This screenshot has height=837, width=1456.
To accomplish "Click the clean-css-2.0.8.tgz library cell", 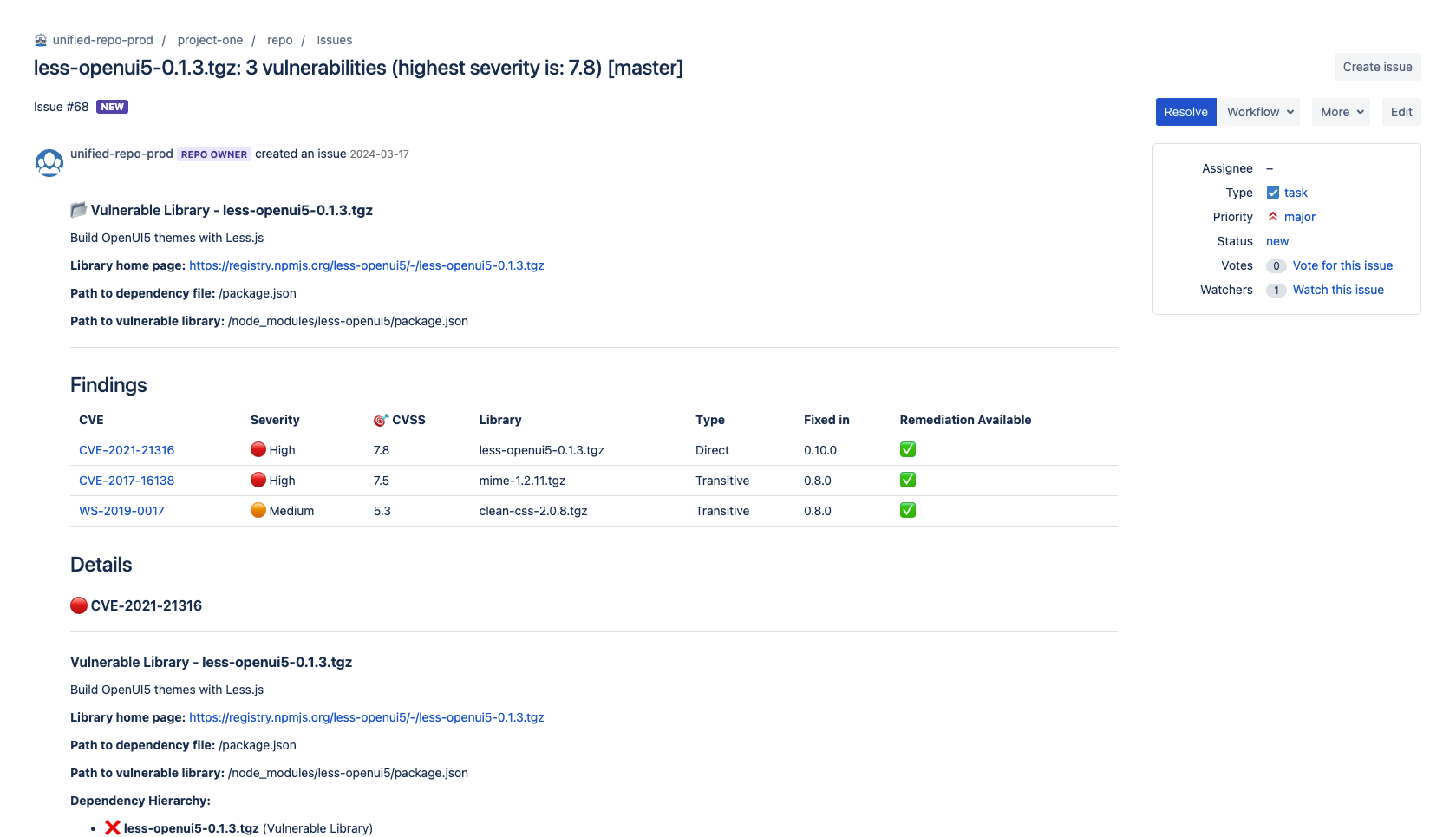I will [533, 511].
